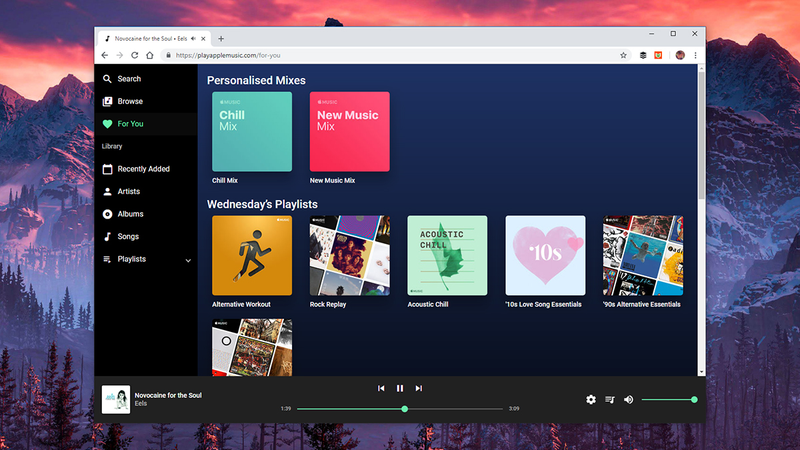Open Recently Added calendar icon

pyautogui.click(x=107, y=169)
